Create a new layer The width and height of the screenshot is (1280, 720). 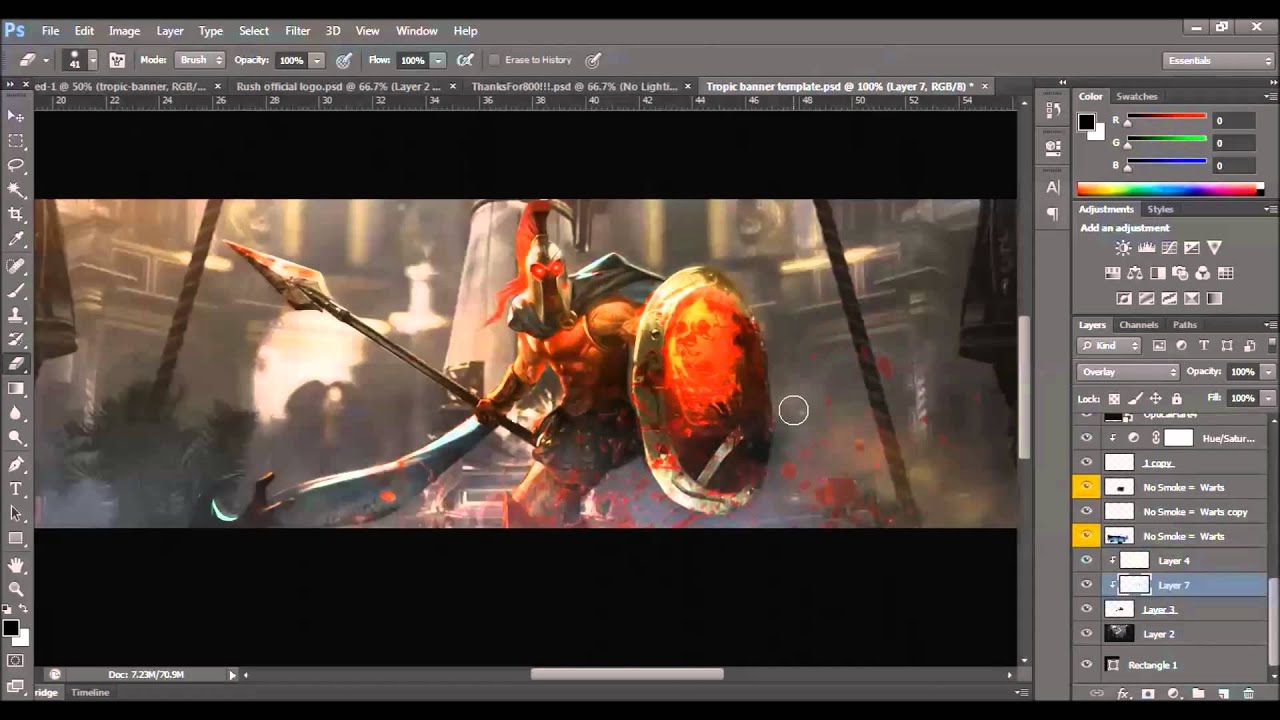click(1223, 693)
